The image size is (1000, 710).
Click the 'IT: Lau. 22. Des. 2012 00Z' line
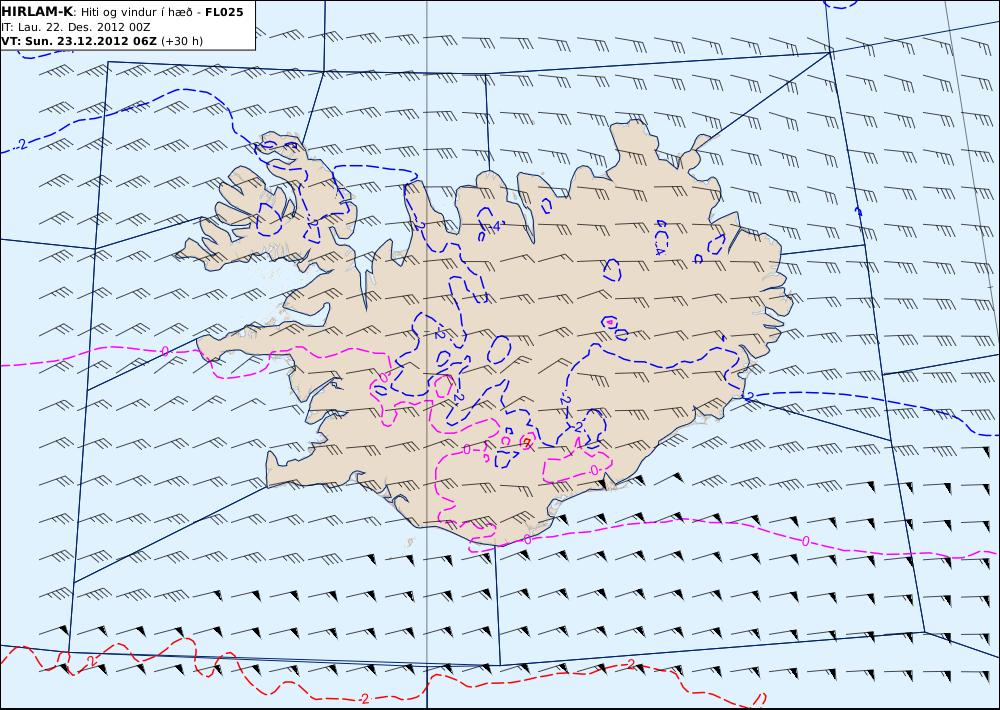click(x=75, y=27)
